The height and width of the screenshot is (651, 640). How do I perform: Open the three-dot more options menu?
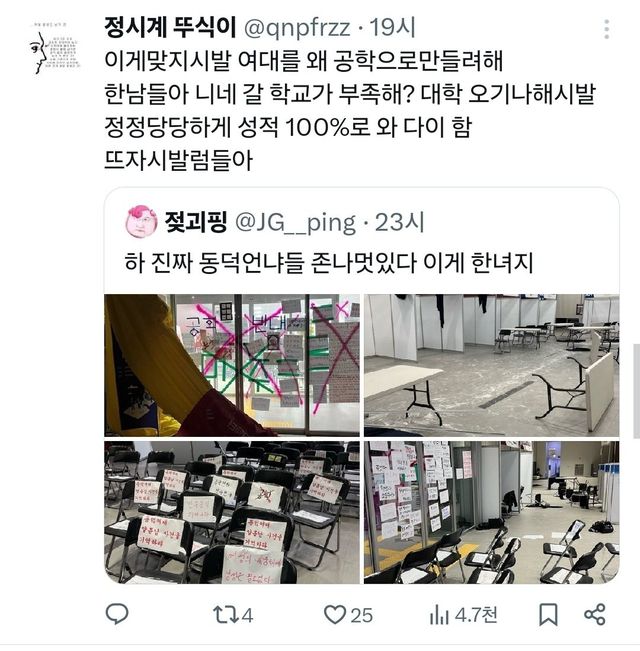point(607,29)
